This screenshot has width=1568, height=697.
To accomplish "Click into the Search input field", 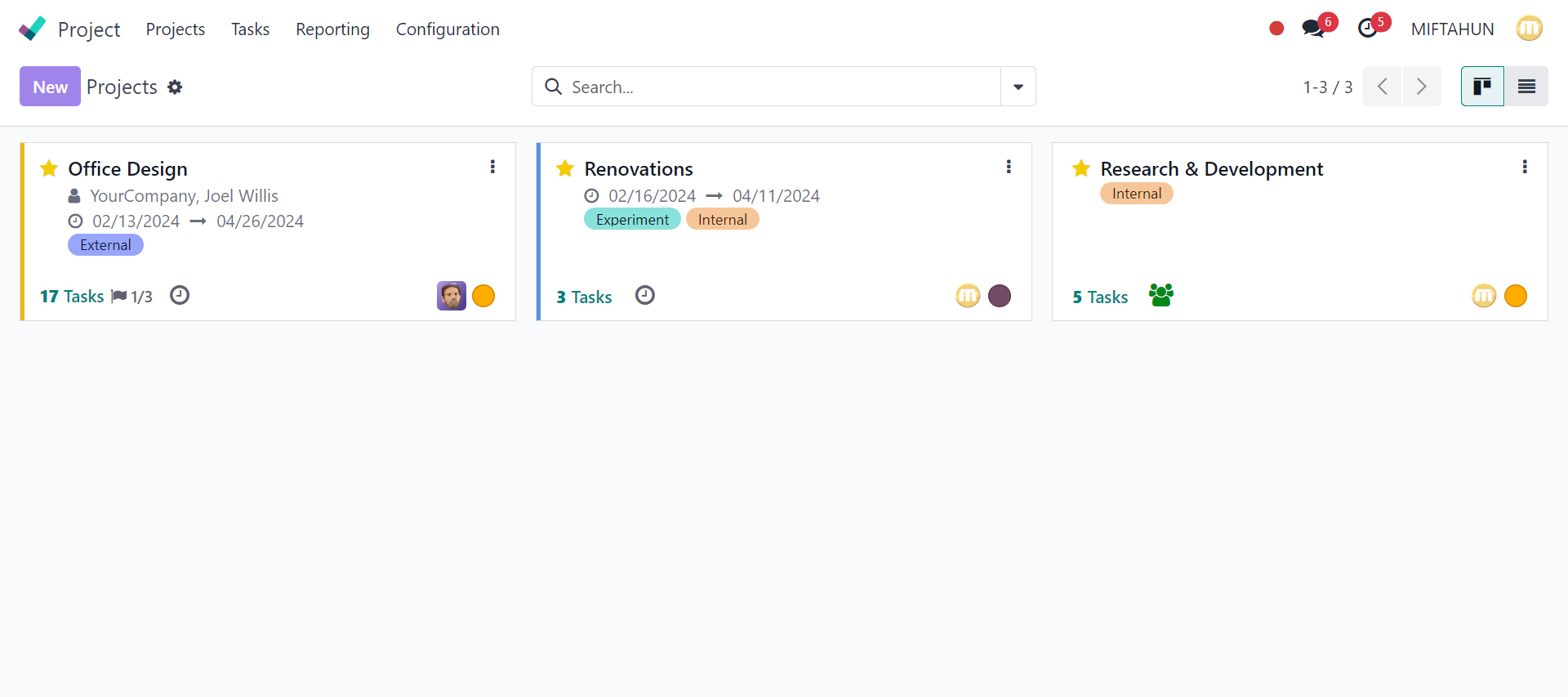I will tap(776, 87).
